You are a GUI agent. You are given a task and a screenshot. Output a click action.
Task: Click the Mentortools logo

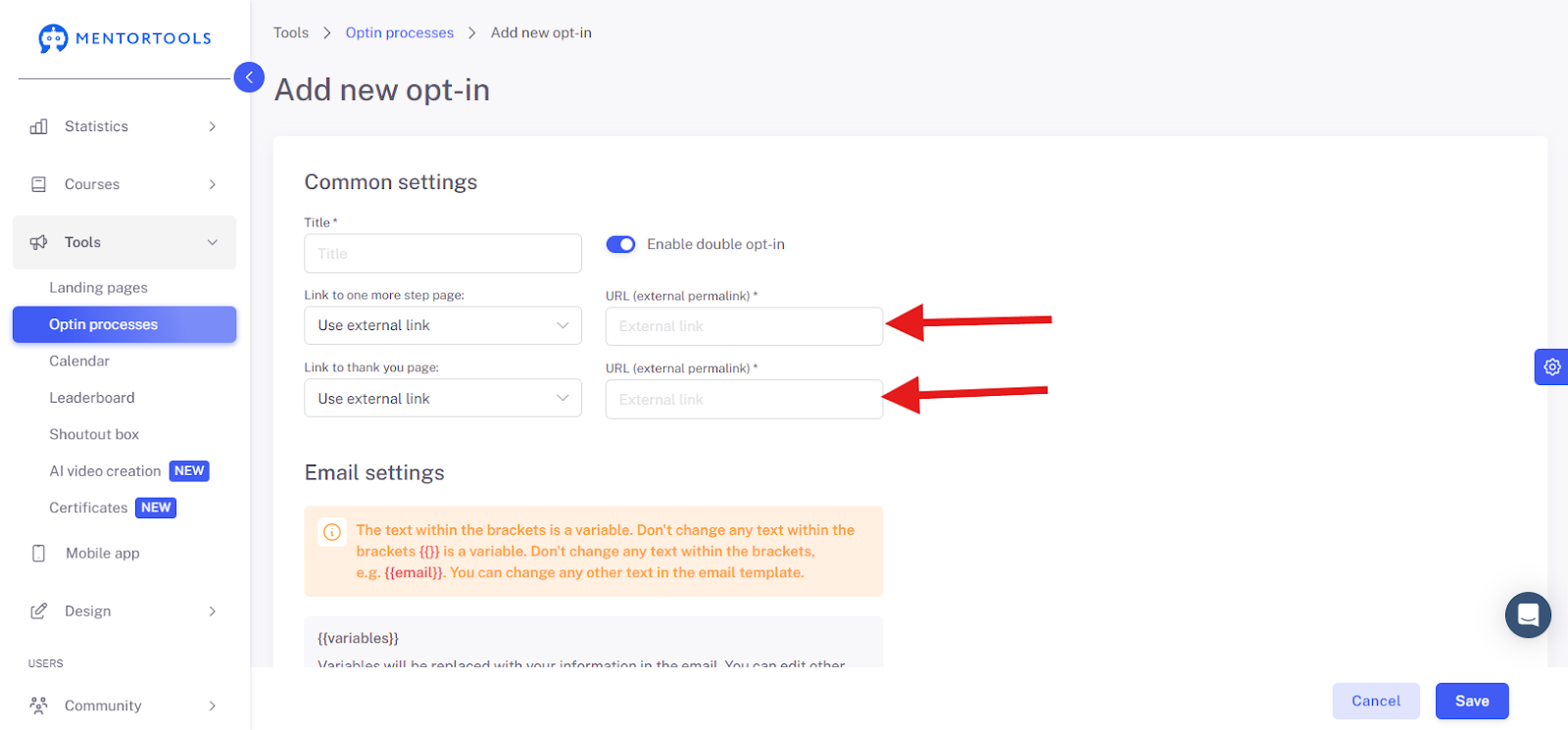point(124,38)
